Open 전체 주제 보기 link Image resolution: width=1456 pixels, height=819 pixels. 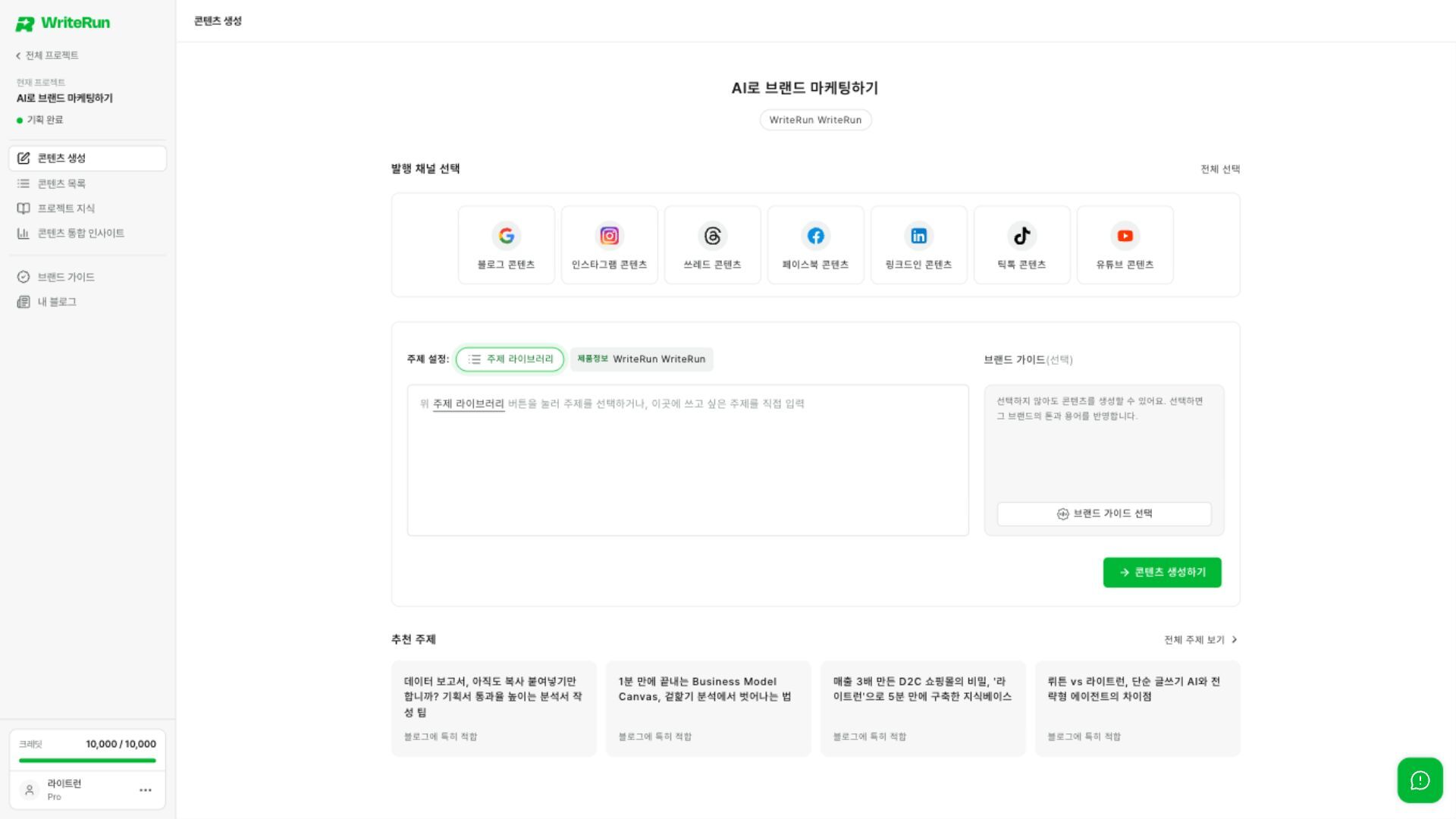coord(1201,640)
